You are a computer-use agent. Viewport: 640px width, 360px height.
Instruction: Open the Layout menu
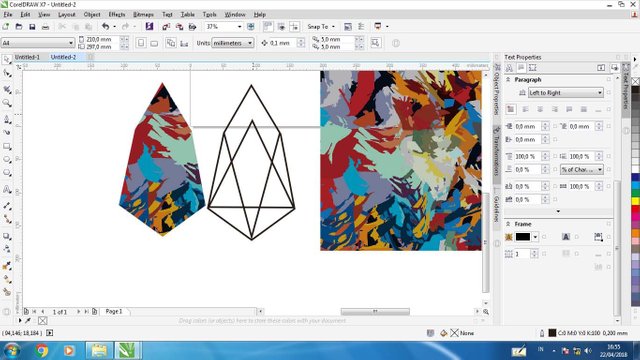tap(67, 14)
